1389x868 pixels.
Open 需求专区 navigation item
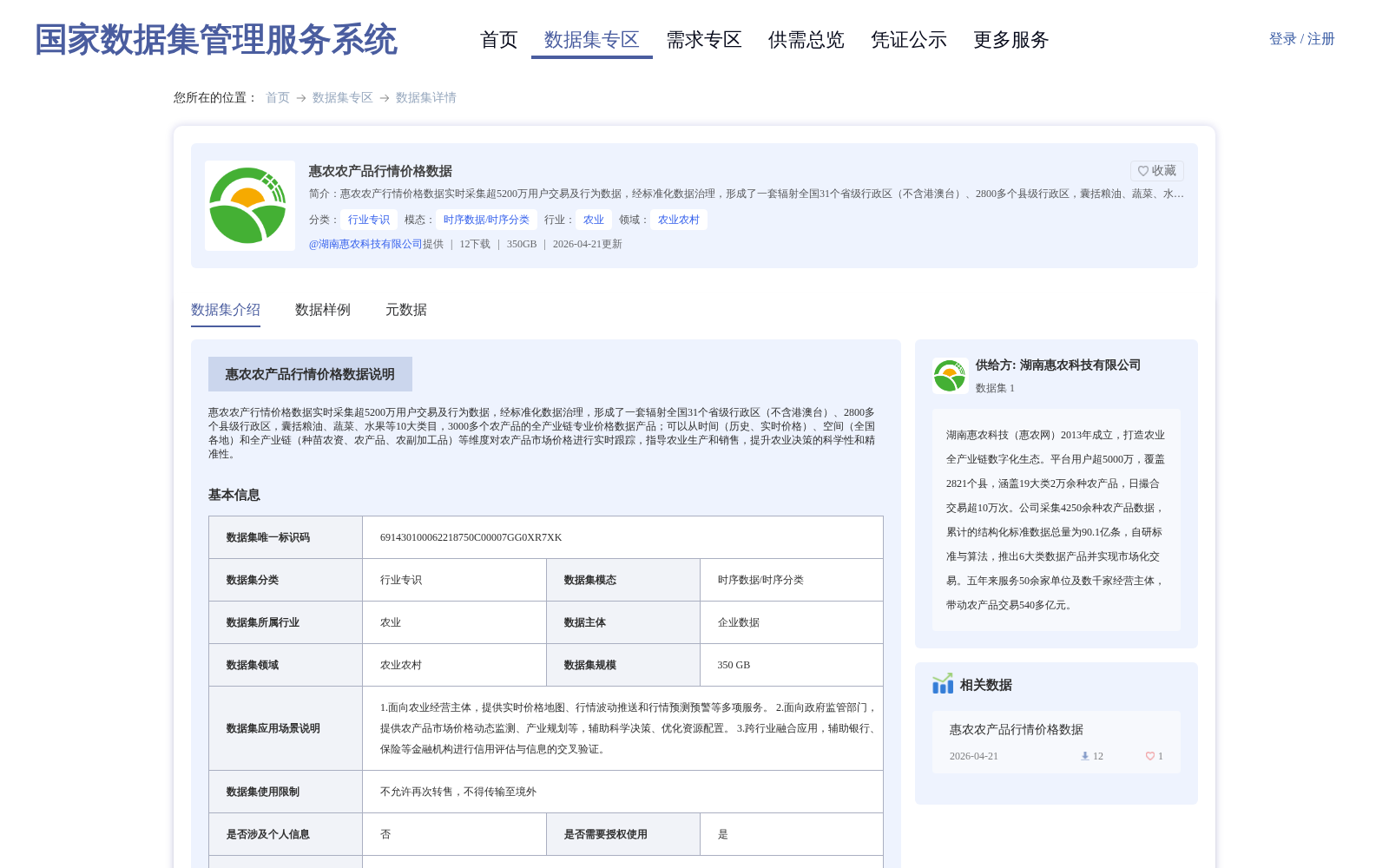point(704,40)
